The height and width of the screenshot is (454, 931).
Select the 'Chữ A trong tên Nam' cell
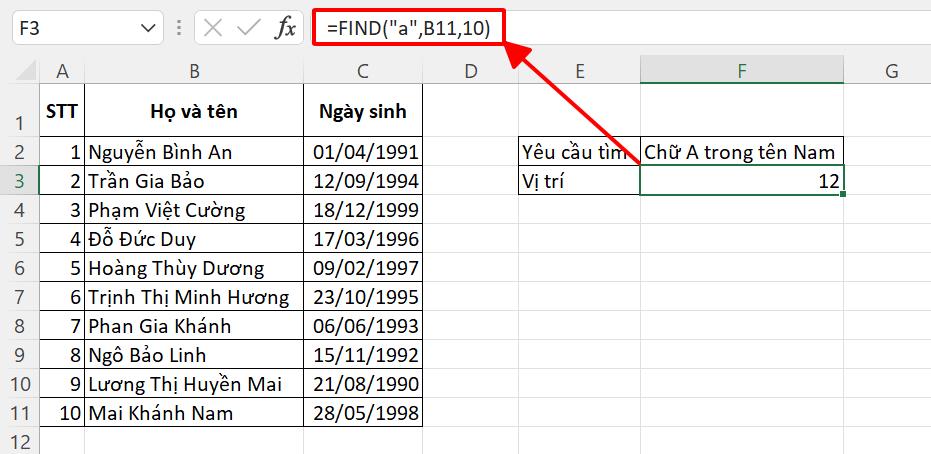pos(742,152)
